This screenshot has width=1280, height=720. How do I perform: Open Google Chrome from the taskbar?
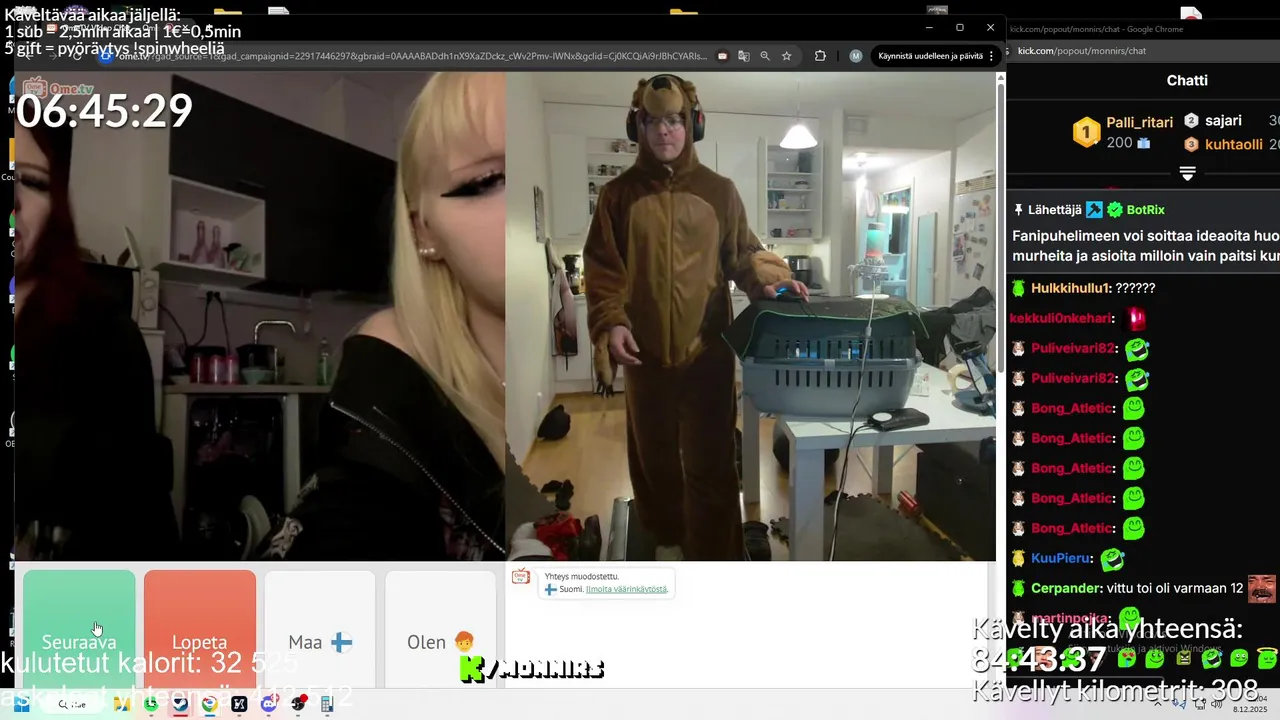coord(209,704)
